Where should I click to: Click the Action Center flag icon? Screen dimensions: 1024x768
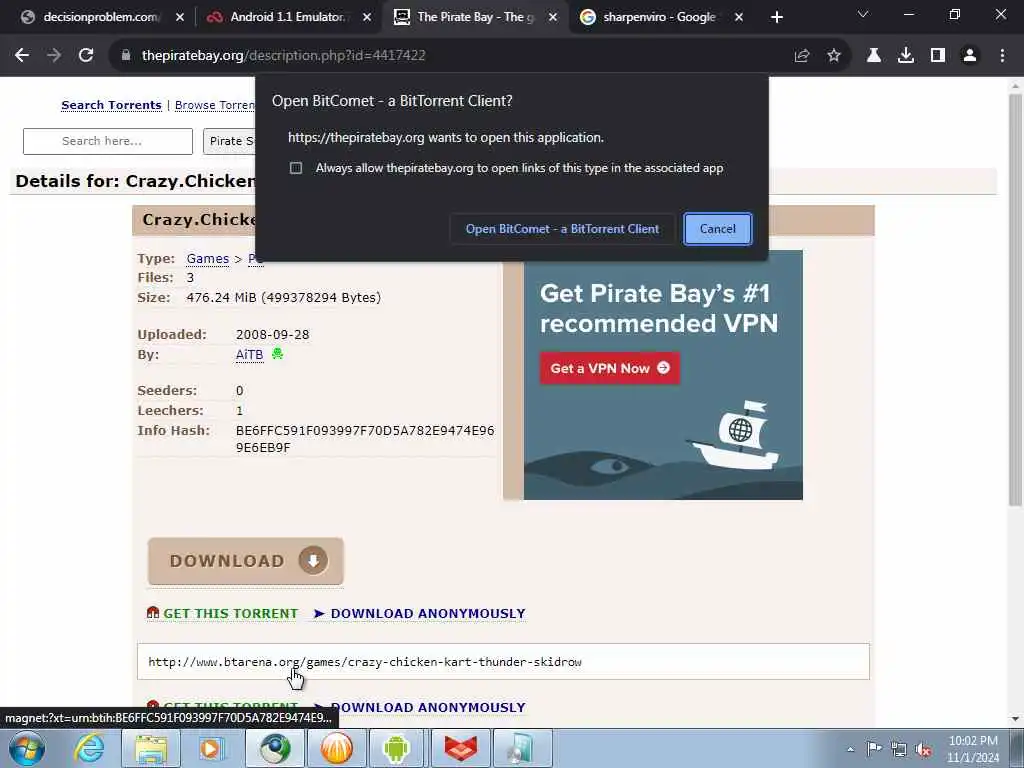click(x=874, y=749)
